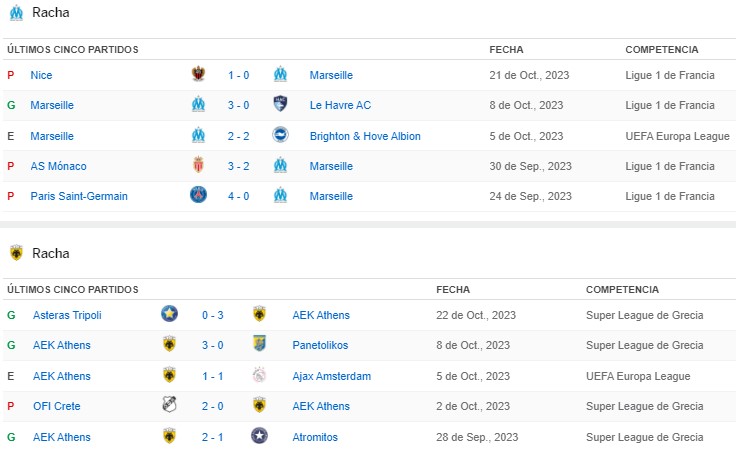Click the Paris Saint-Germain crest
Image resolution: width=736 pixels, height=451 pixels.
click(x=198, y=196)
